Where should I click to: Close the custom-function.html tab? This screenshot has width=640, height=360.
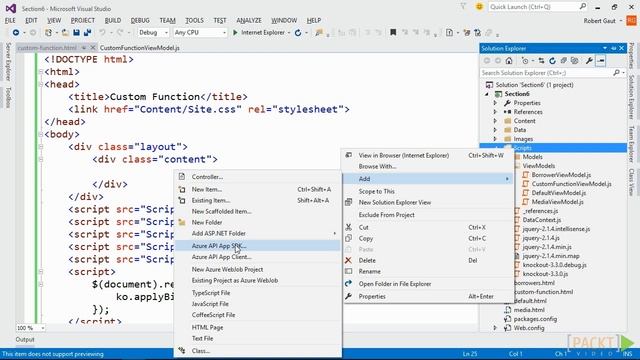pos(93,48)
